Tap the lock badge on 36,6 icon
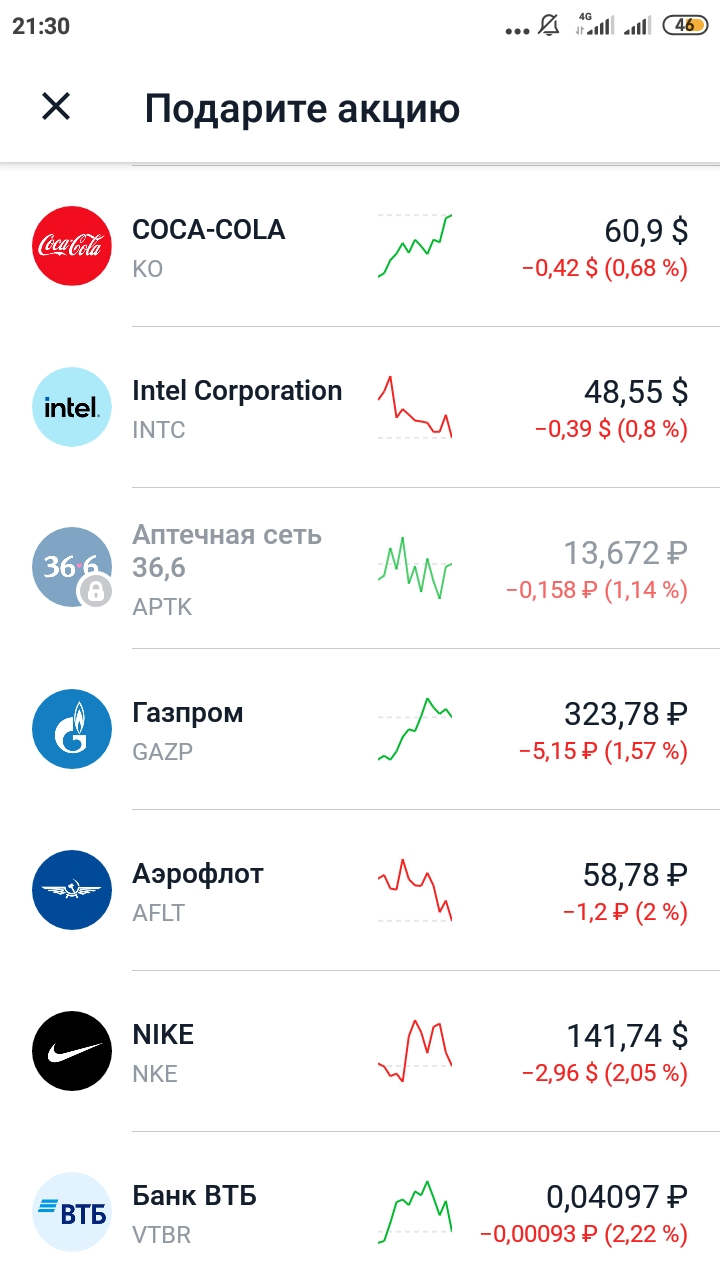Image resolution: width=720 pixels, height=1280 pixels. pyautogui.click(x=94, y=590)
